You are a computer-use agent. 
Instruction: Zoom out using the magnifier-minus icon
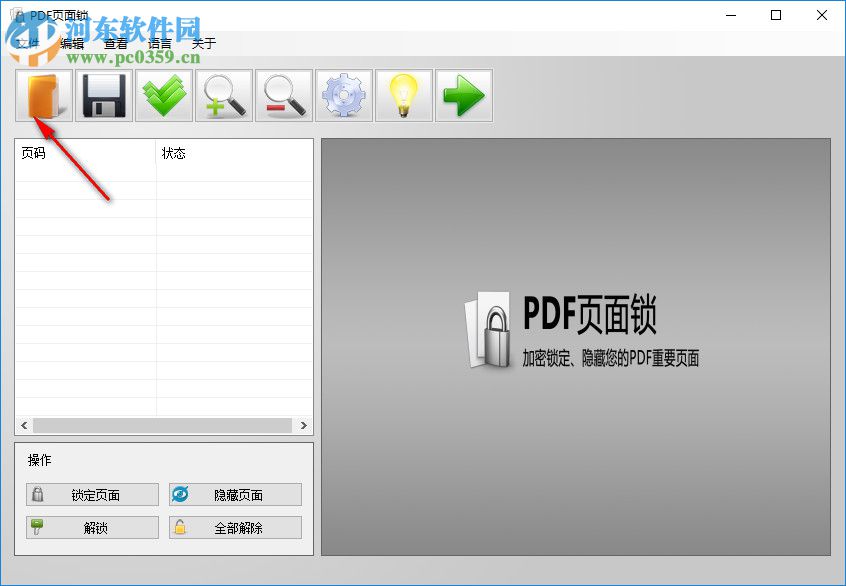pos(283,95)
